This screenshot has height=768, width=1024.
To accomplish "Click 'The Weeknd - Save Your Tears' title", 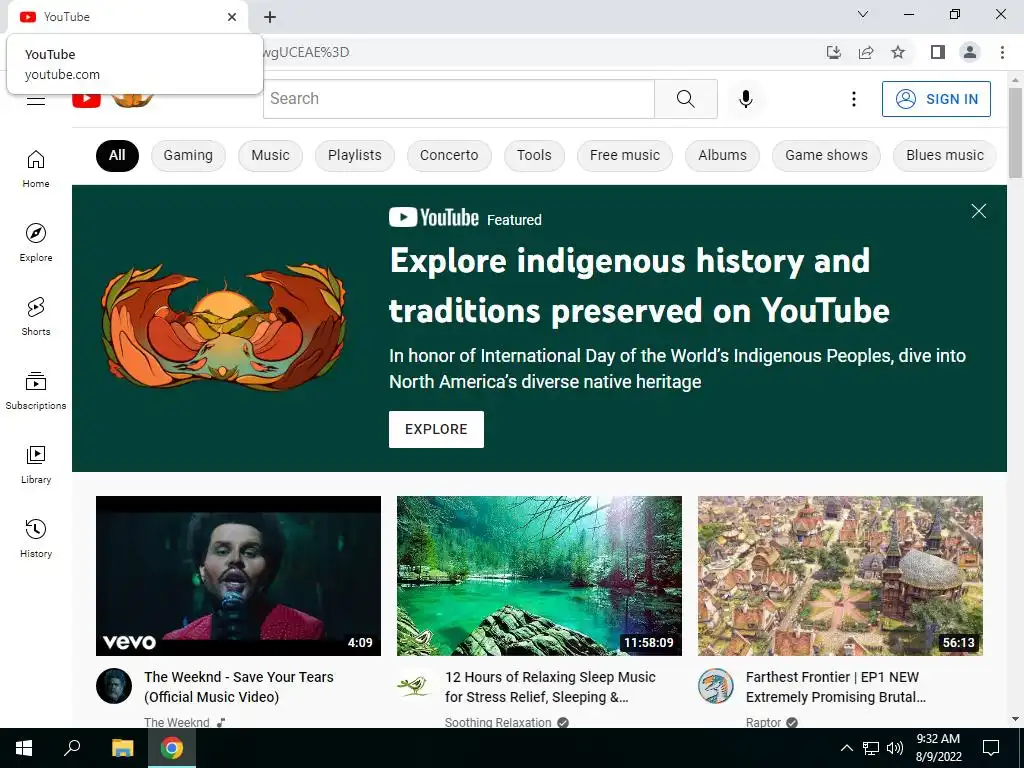I will 239,687.
